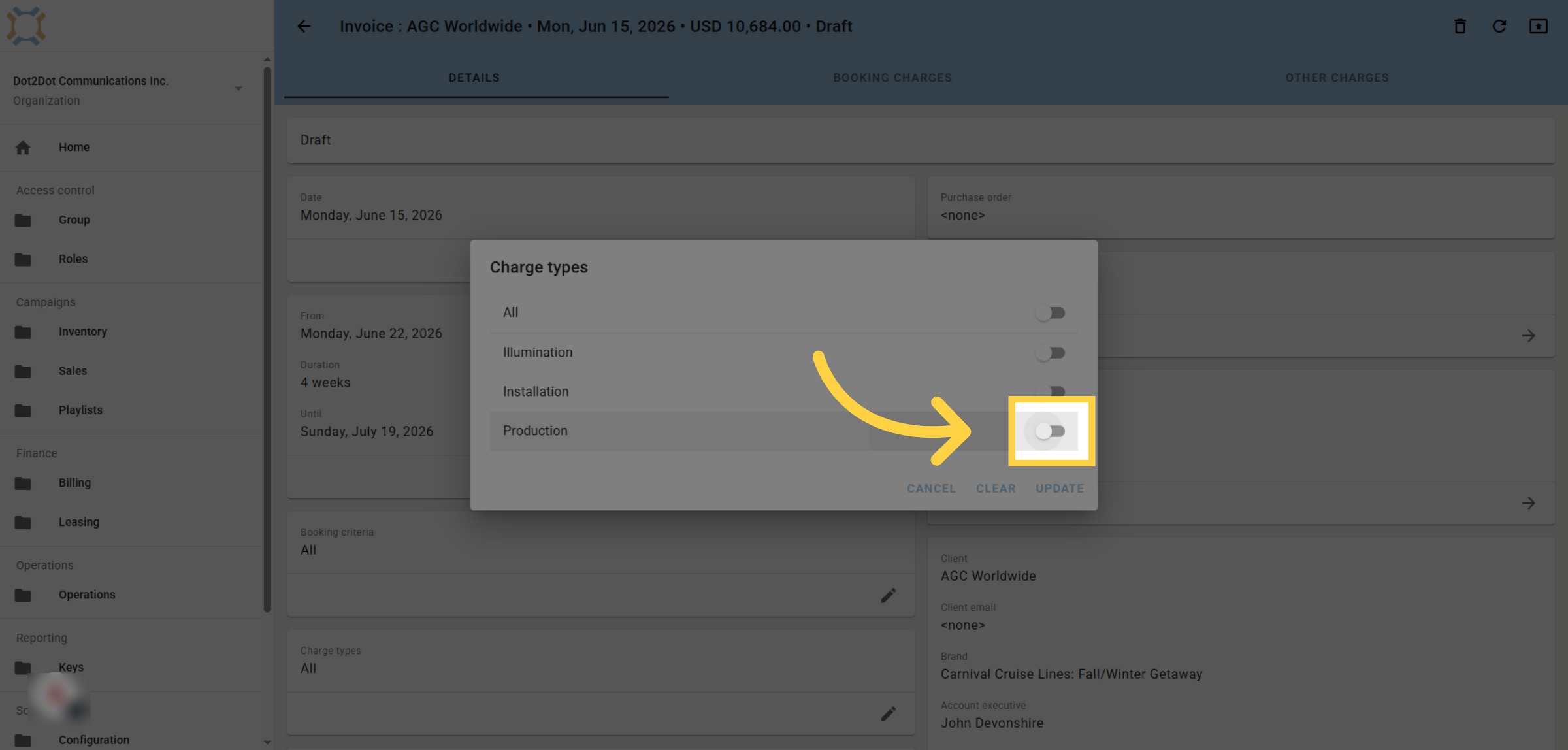Click the refresh icon in the header
This screenshot has width=1568, height=750.
1499,26
